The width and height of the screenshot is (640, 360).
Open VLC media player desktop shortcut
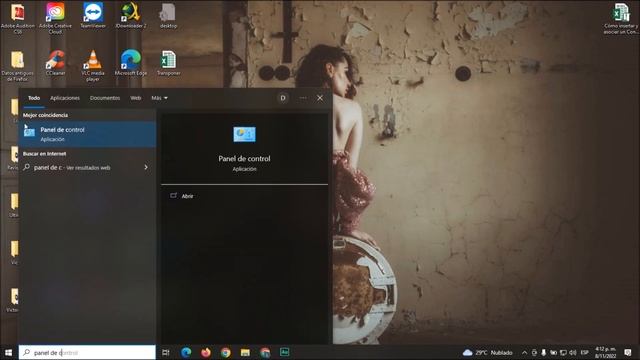coord(93,66)
